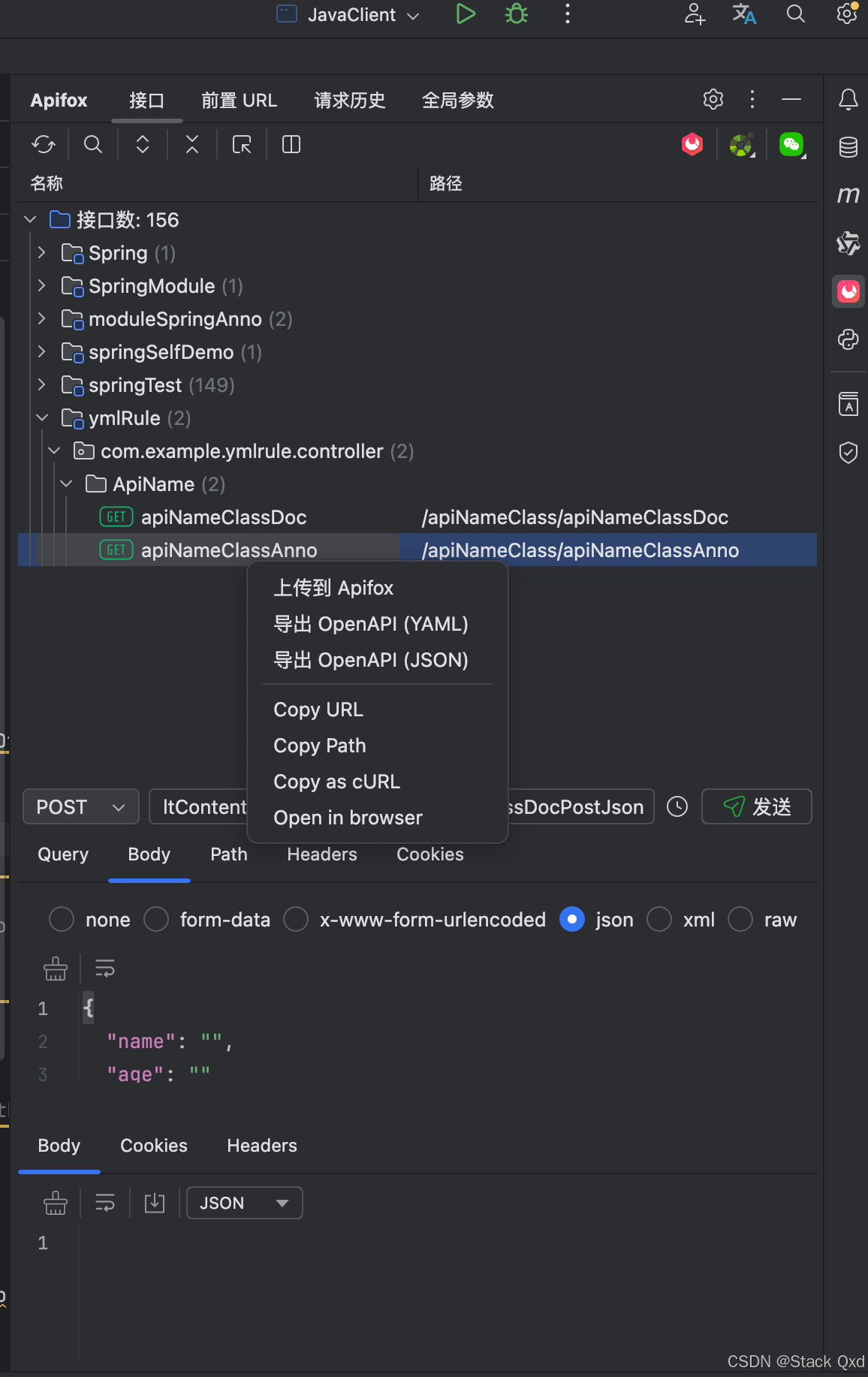This screenshot has width=868, height=1377.
Task: Choose 导出 OpenAPI (YAML) menu item
Action: [x=378, y=623]
